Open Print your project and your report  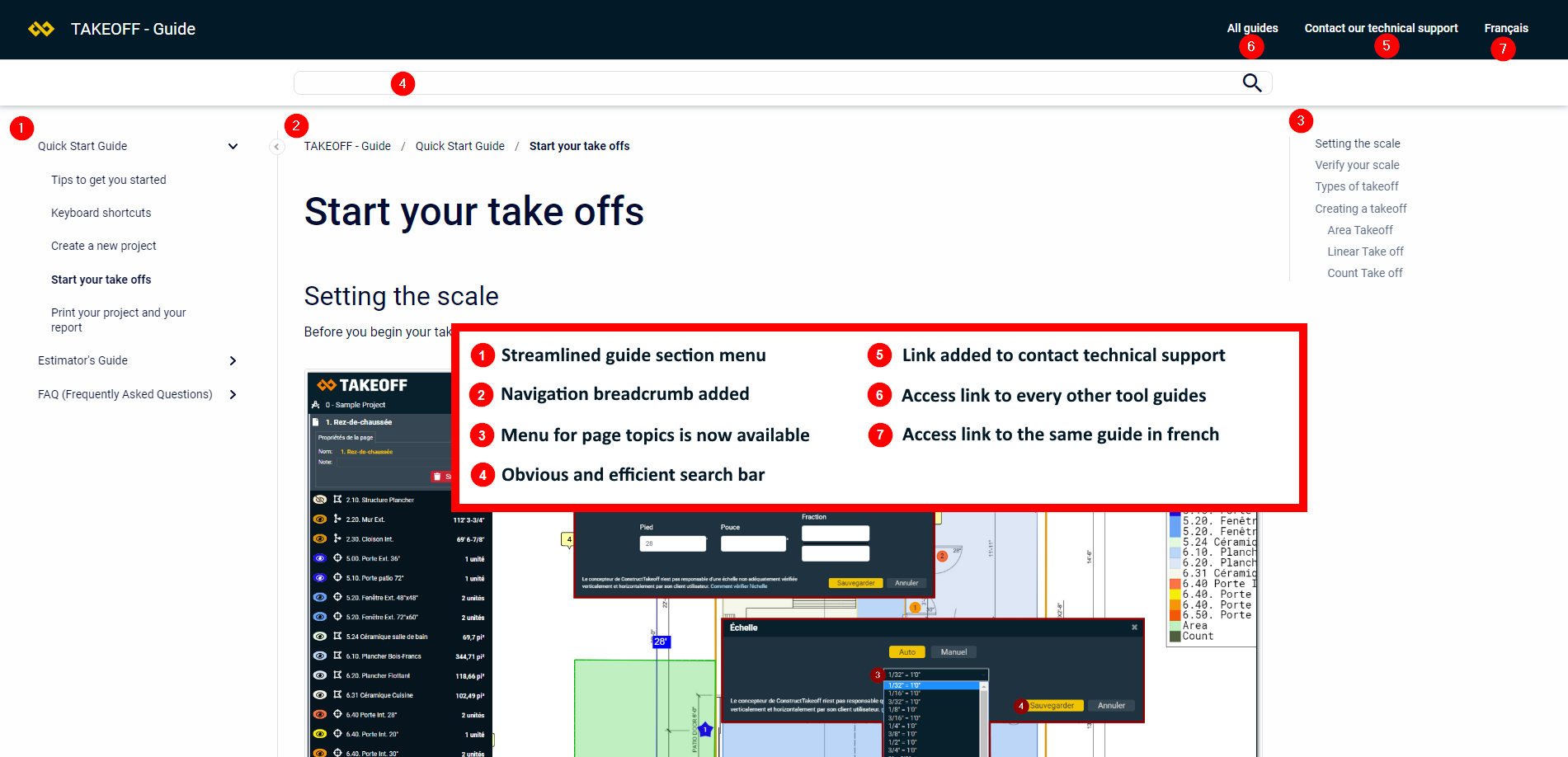[x=119, y=320]
